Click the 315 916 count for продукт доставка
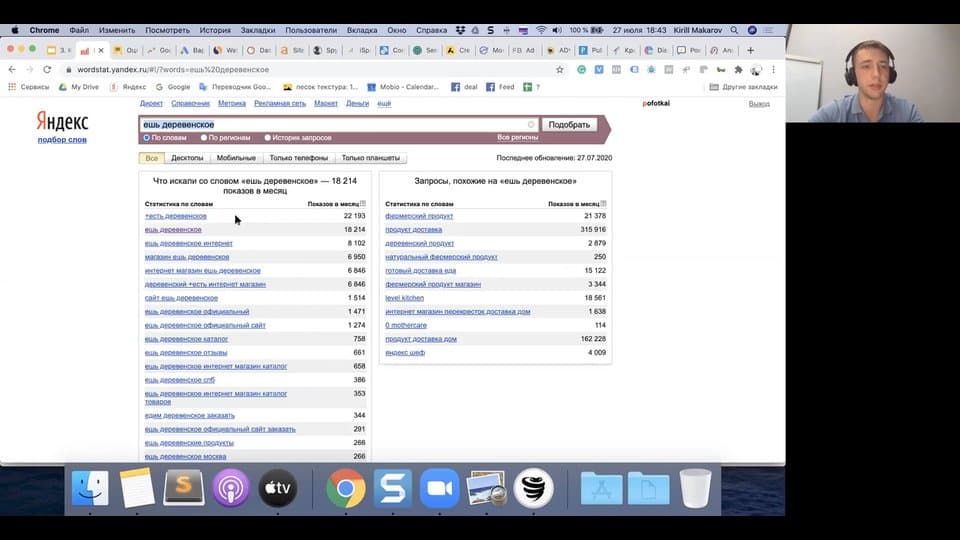 (593, 230)
